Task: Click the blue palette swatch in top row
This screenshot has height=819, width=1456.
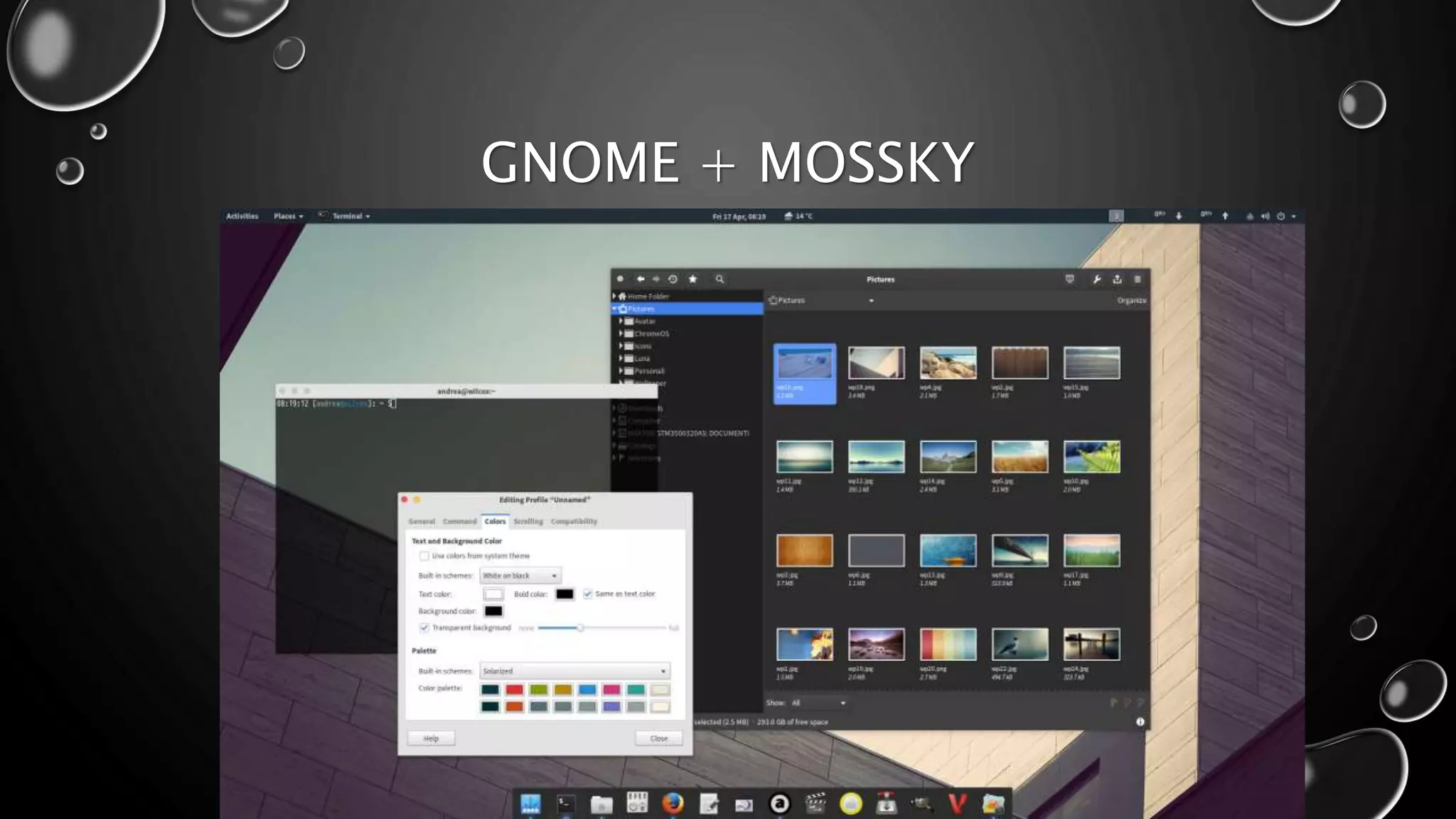Action: click(x=587, y=690)
